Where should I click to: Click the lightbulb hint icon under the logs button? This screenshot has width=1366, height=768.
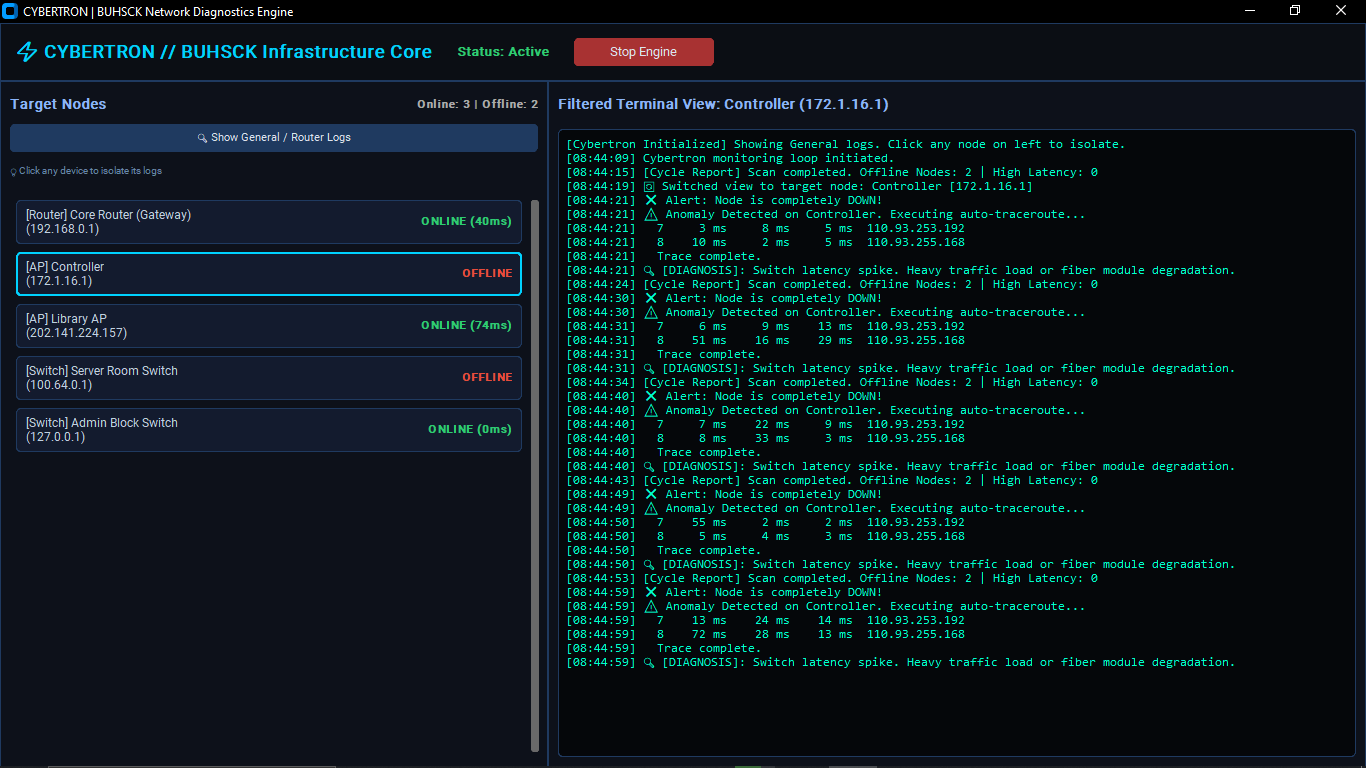pos(14,172)
